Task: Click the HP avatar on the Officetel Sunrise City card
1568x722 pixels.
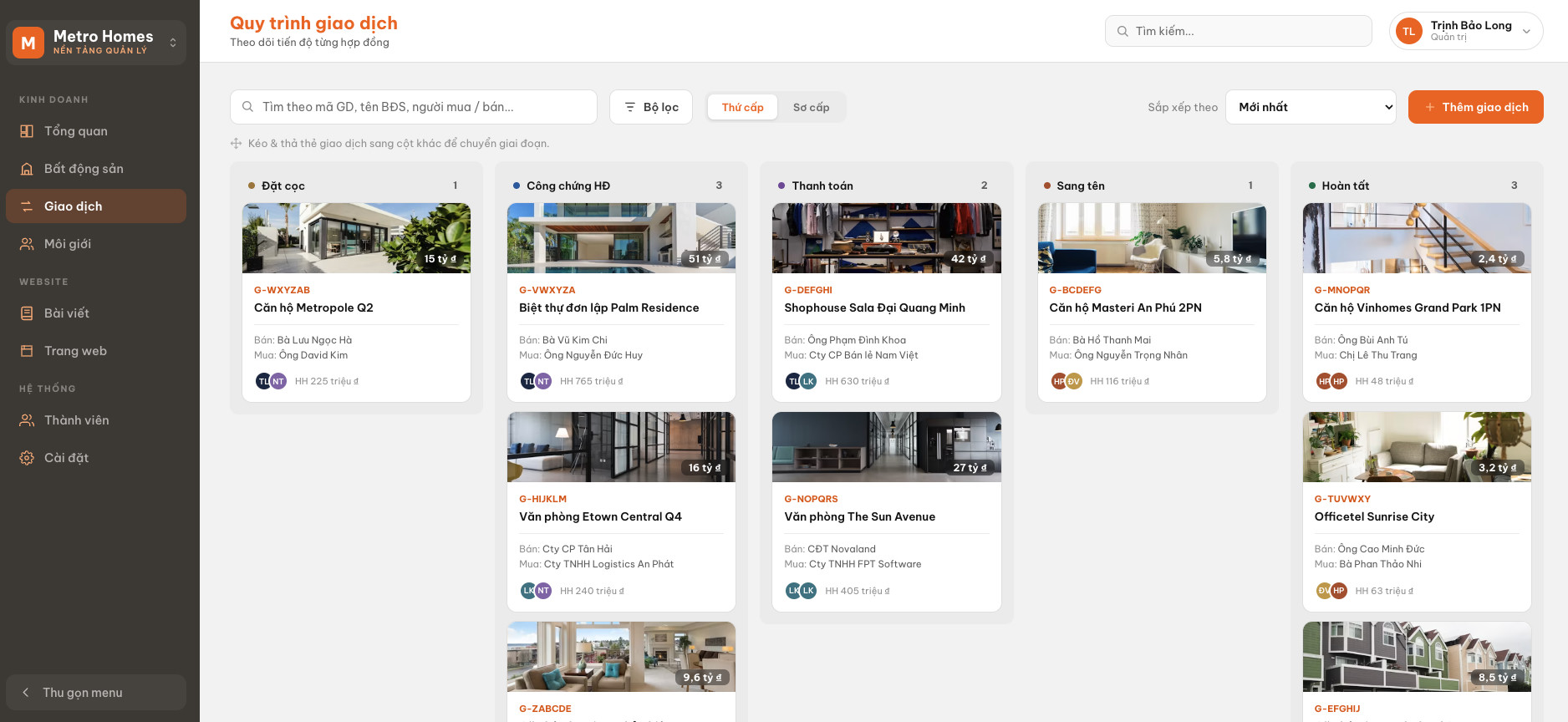Action: (x=1339, y=591)
